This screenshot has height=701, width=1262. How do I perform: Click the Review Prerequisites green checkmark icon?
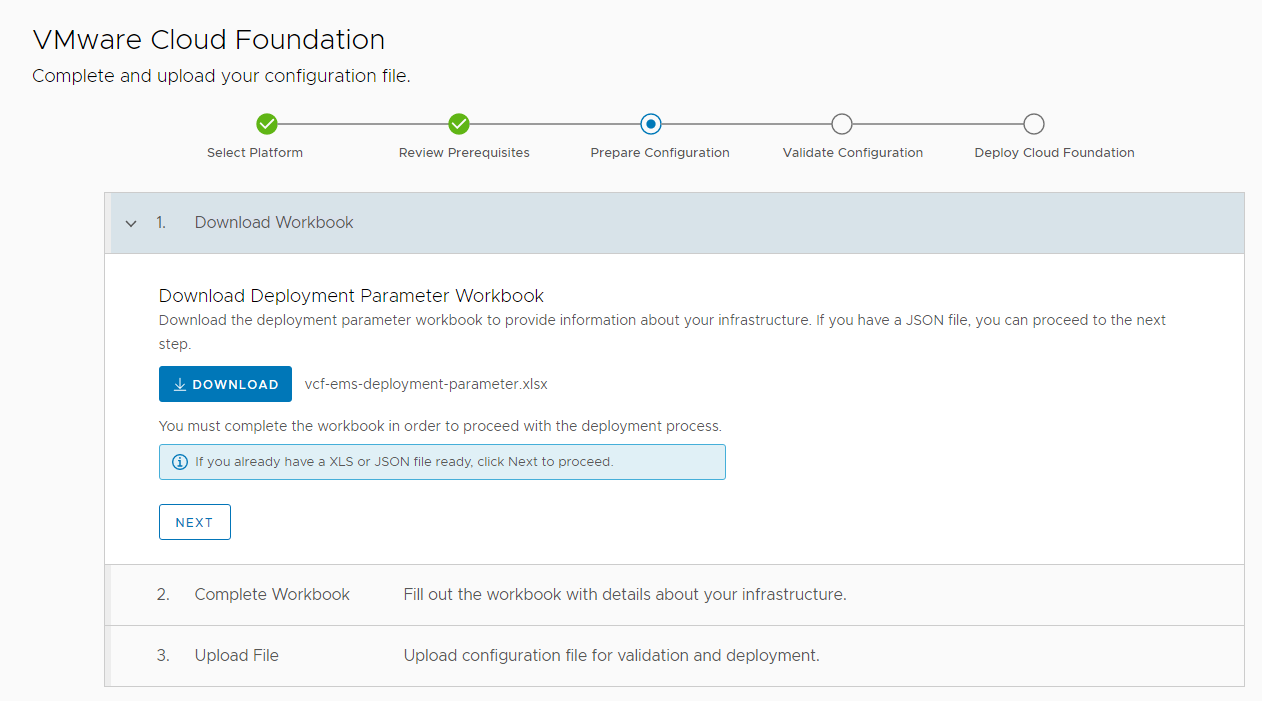459,124
